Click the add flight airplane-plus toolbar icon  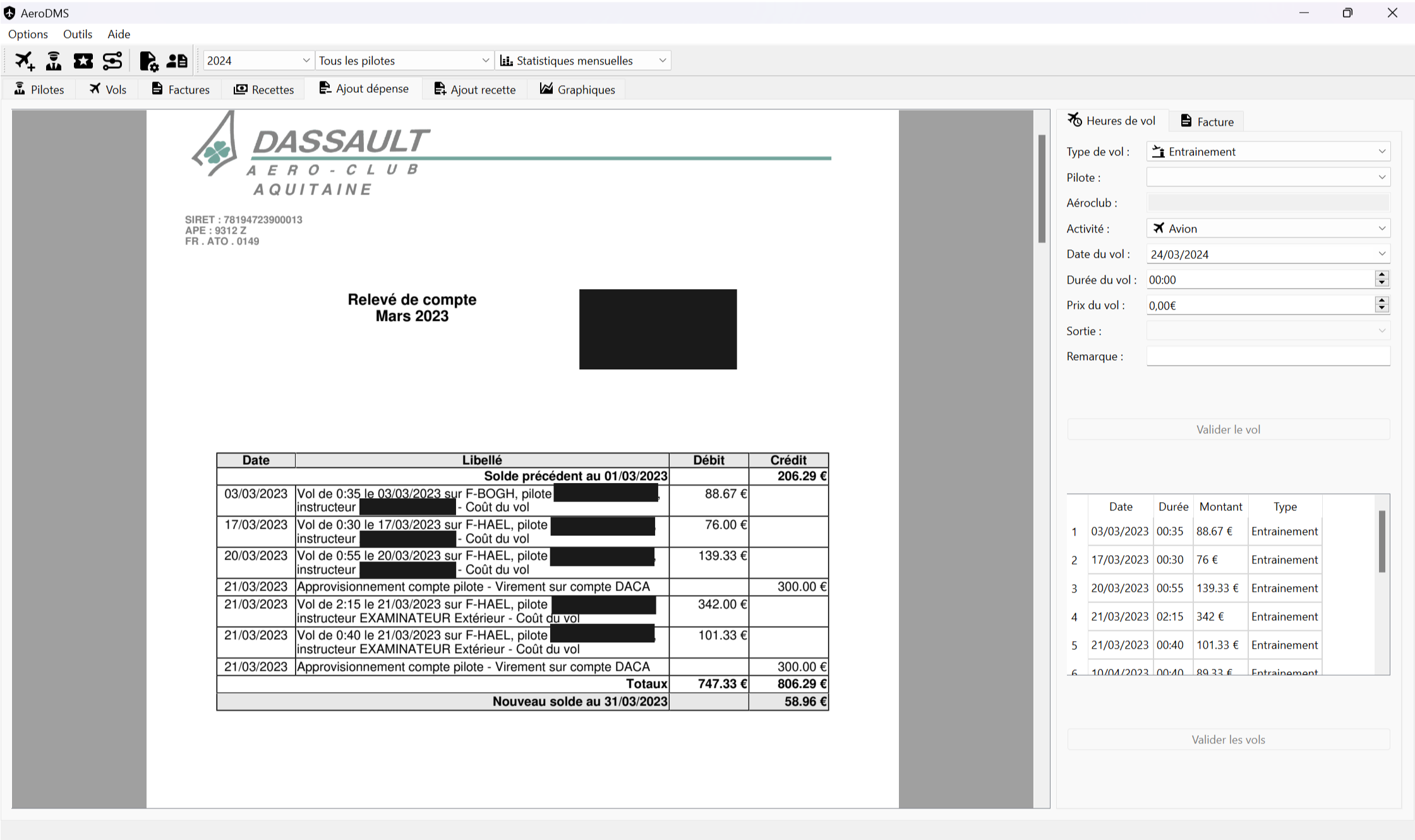click(x=25, y=61)
